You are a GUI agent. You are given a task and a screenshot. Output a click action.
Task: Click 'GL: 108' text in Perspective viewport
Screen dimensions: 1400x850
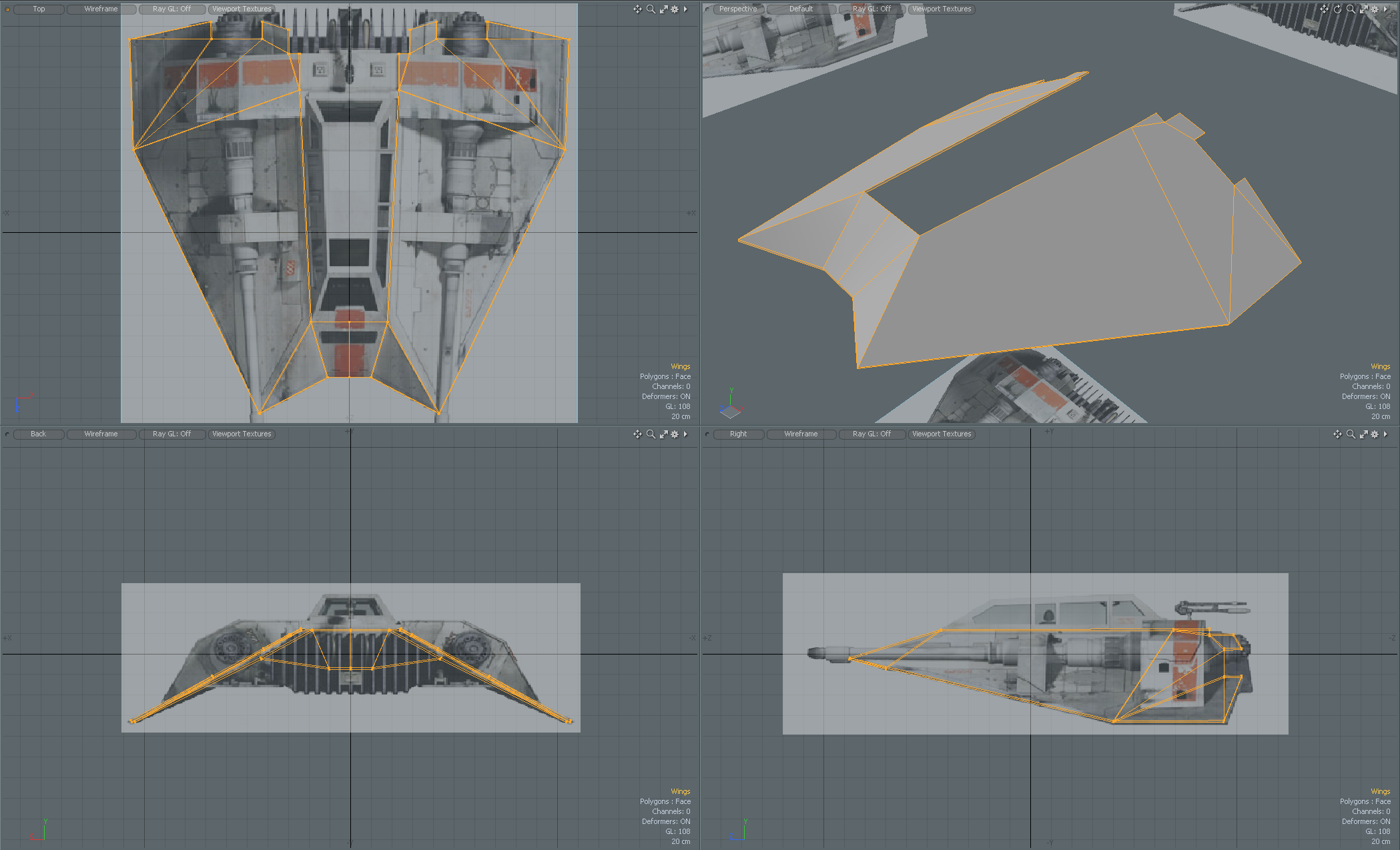coord(1377,406)
